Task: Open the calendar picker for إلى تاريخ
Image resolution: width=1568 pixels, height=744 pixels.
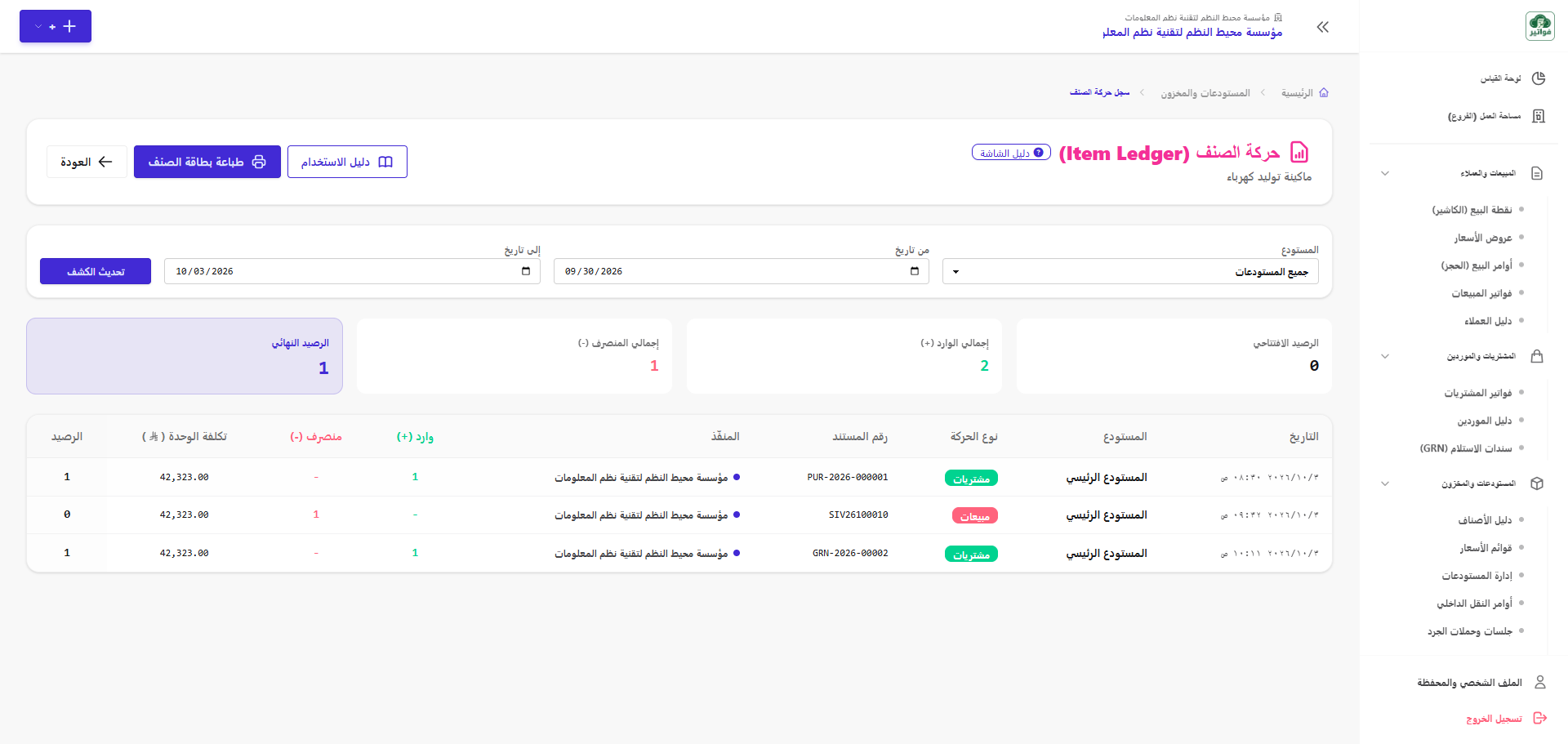Action: point(526,271)
